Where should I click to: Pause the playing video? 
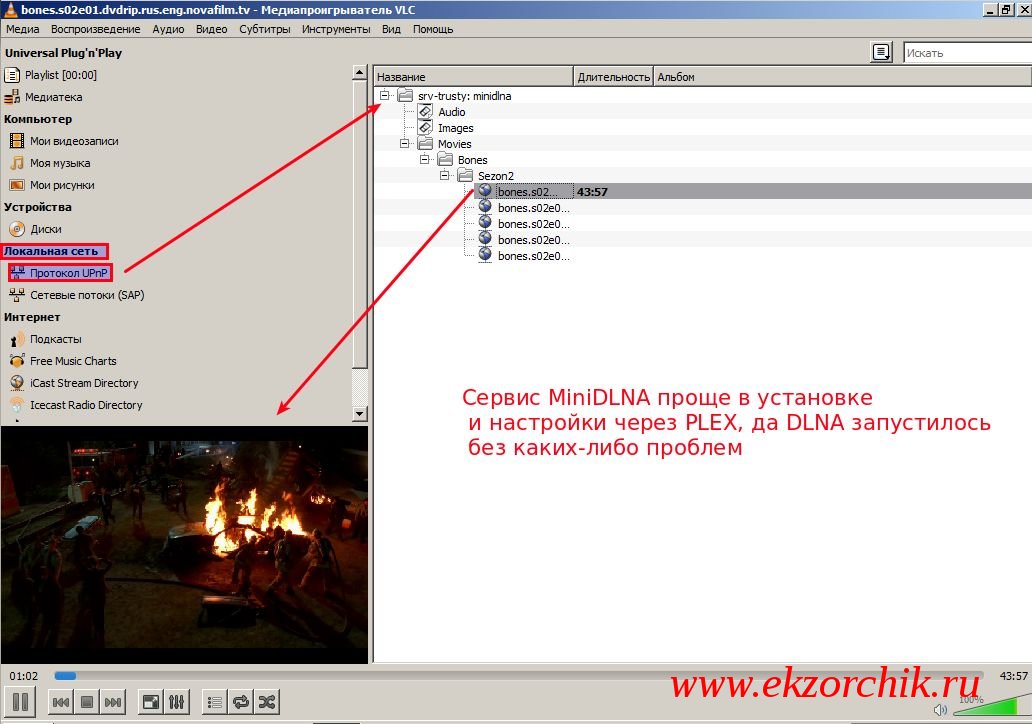click(x=20, y=702)
